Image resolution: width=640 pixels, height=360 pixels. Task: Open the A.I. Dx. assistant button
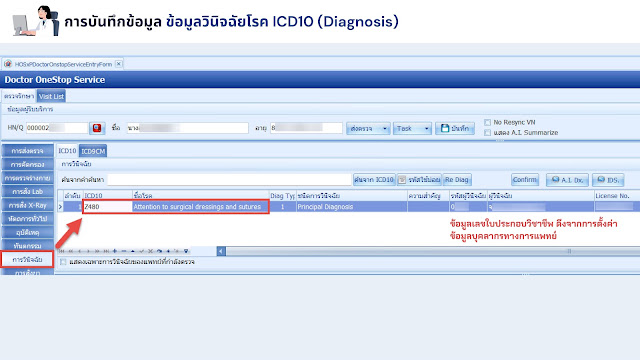click(567, 180)
